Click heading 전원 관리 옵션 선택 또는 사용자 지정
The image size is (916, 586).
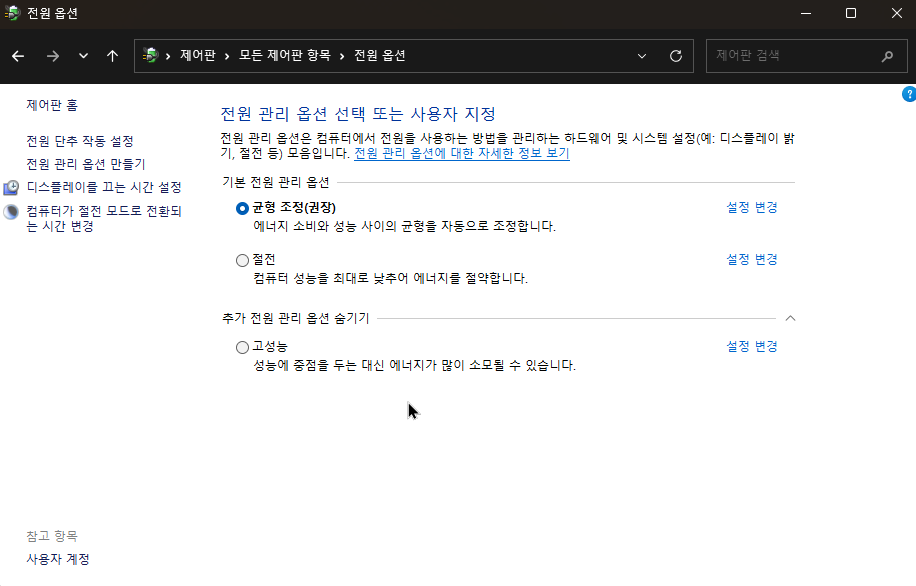[358, 113]
